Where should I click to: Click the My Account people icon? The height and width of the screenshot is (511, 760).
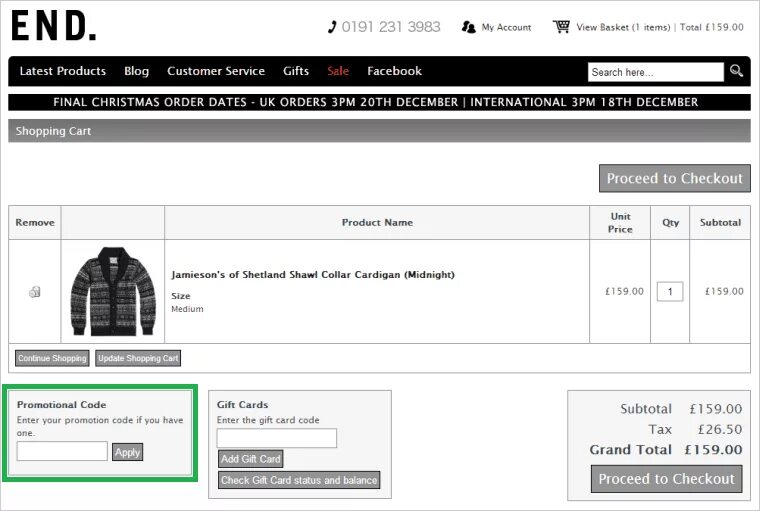[468, 27]
